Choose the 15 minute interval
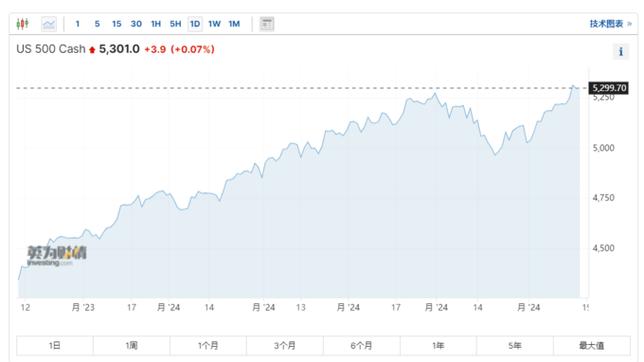Screen dimensions: 644x362 (117, 24)
